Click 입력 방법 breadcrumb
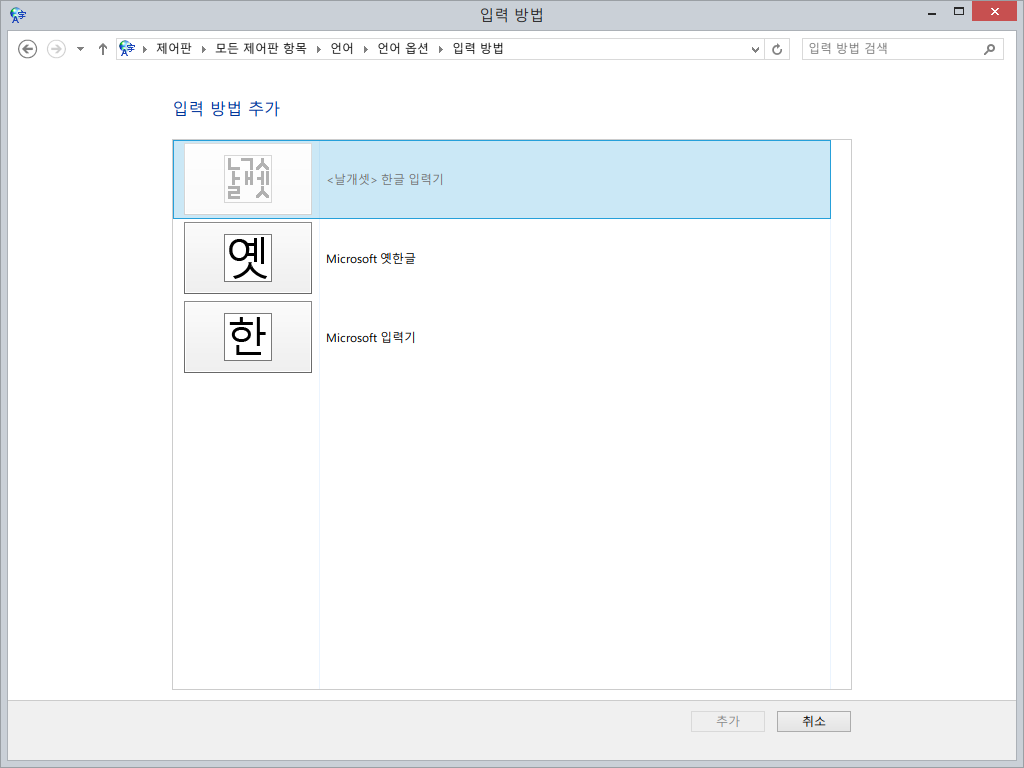The height and width of the screenshot is (768, 1024). [x=478, y=49]
